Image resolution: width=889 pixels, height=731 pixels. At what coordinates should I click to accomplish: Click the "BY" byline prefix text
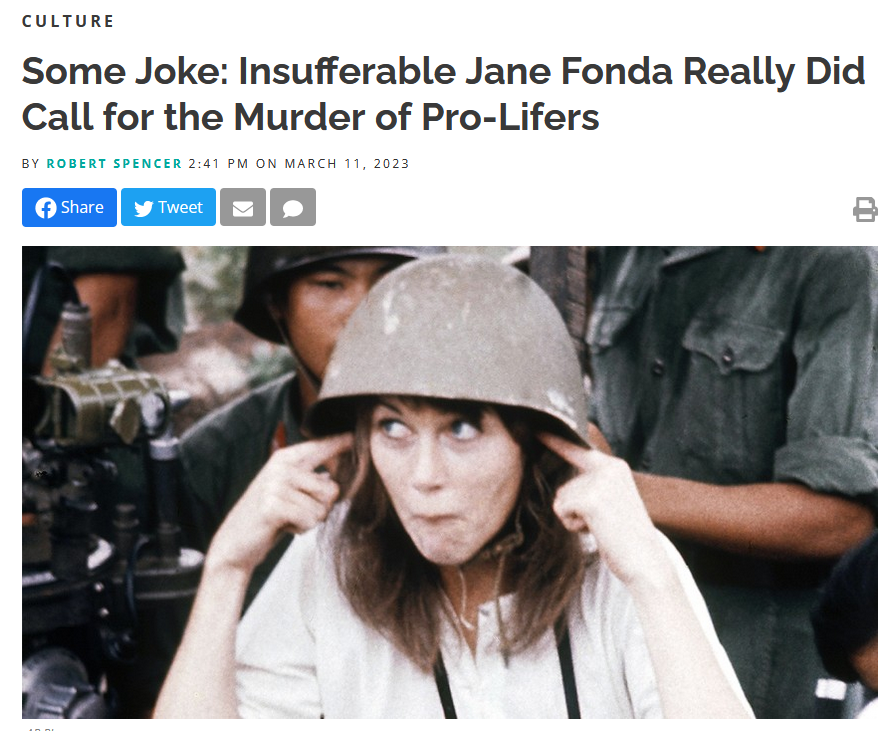[31, 164]
